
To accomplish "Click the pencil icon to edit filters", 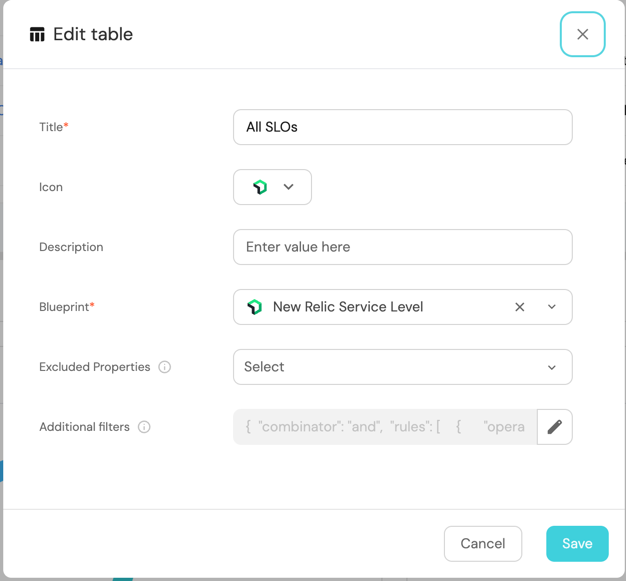I will pos(554,427).
